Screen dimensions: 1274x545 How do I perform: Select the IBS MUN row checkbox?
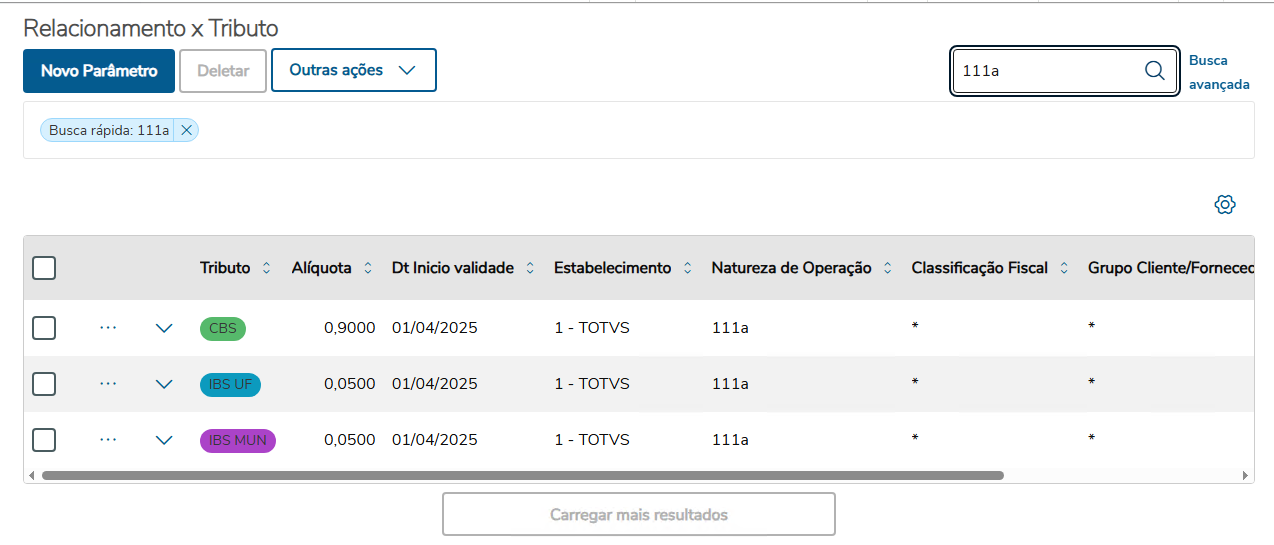[44, 440]
